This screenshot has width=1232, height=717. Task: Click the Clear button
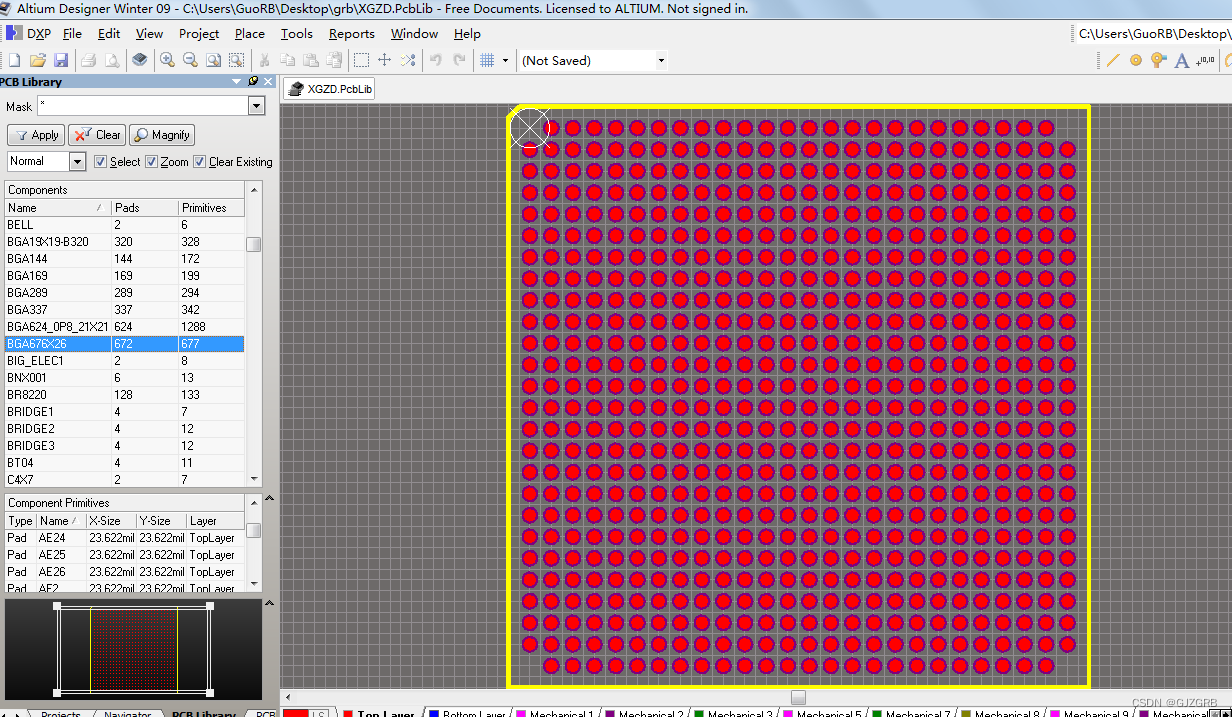click(x=97, y=134)
